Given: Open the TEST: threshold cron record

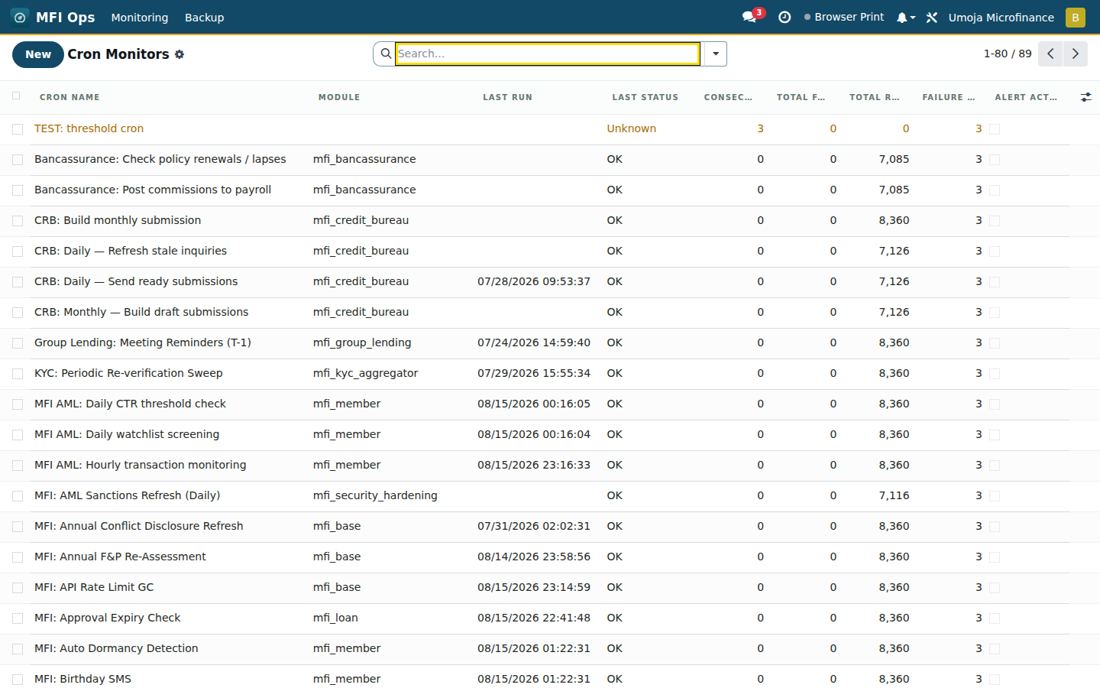Looking at the screenshot, I should pos(89,128).
